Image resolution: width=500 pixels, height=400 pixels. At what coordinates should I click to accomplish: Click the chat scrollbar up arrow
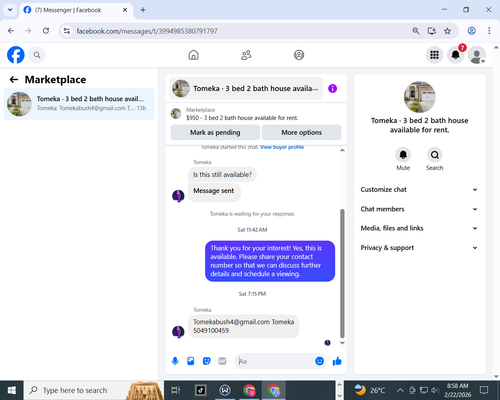tap(342, 150)
